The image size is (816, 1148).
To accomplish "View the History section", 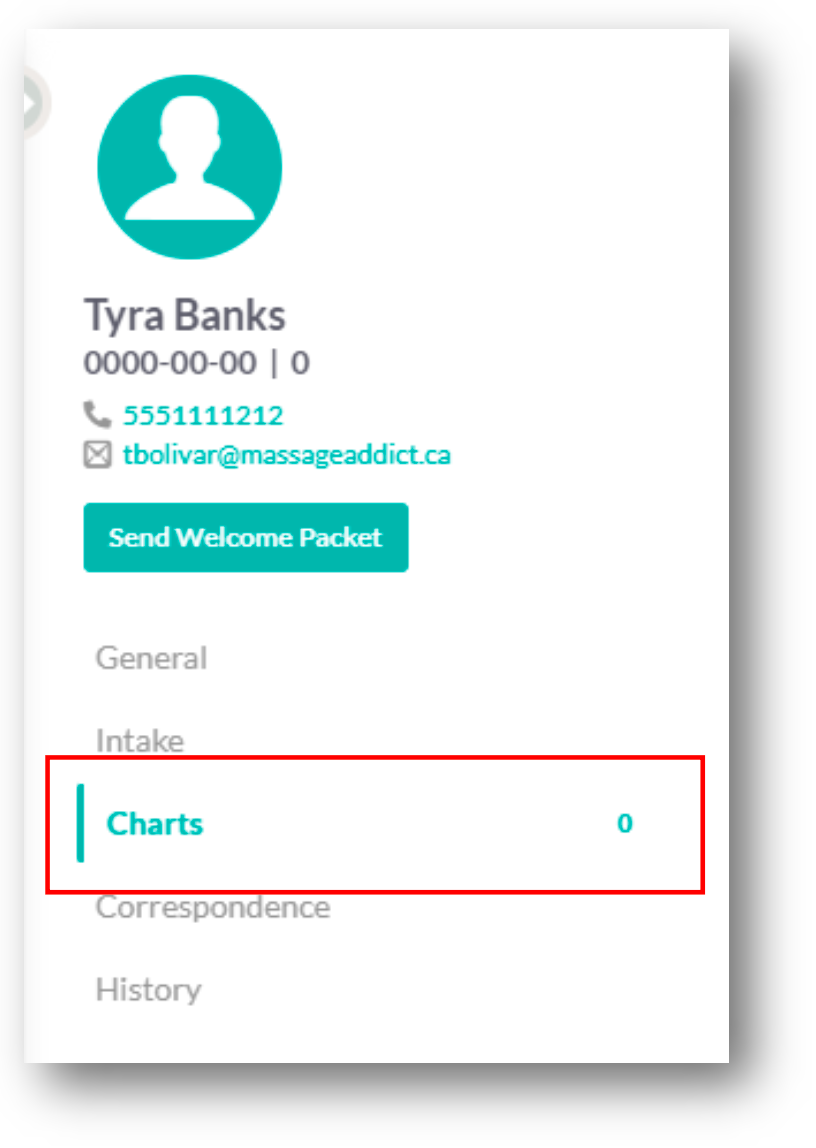I will [x=148, y=990].
